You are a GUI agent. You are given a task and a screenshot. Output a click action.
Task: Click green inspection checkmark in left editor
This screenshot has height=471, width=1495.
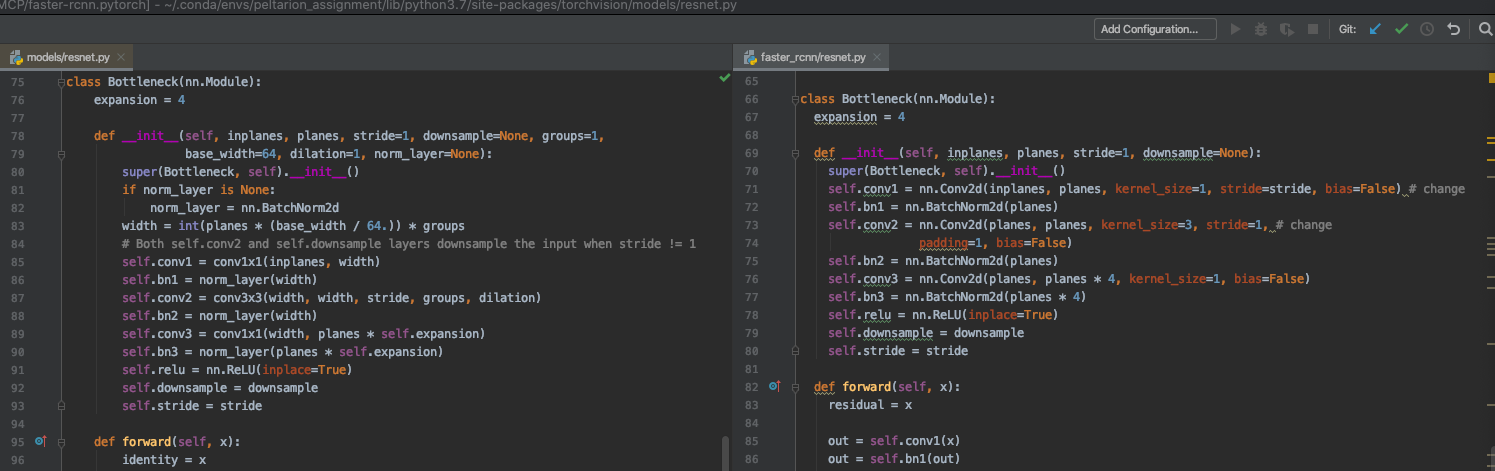coord(724,77)
